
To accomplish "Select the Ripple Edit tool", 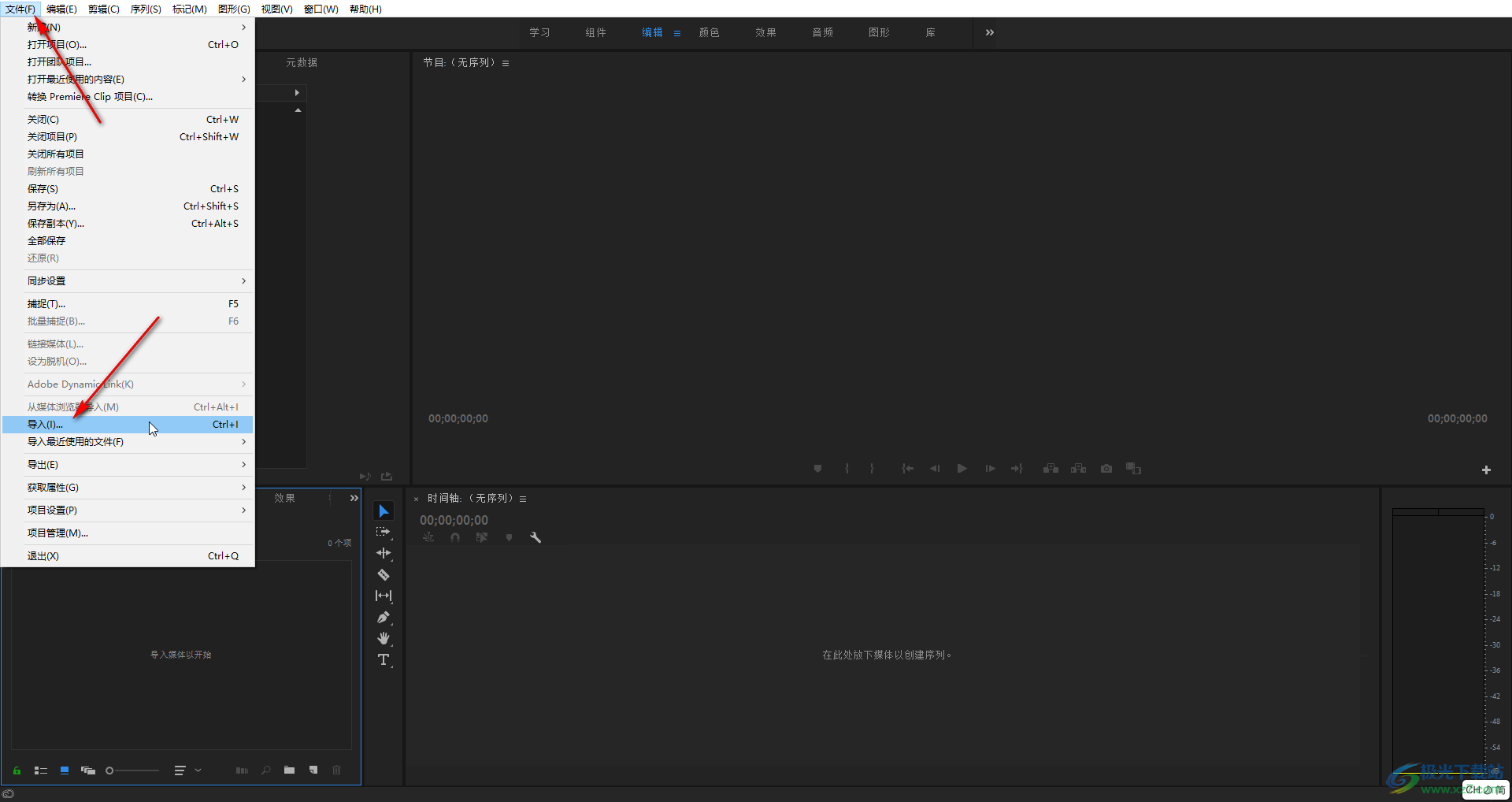I will [384, 554].
